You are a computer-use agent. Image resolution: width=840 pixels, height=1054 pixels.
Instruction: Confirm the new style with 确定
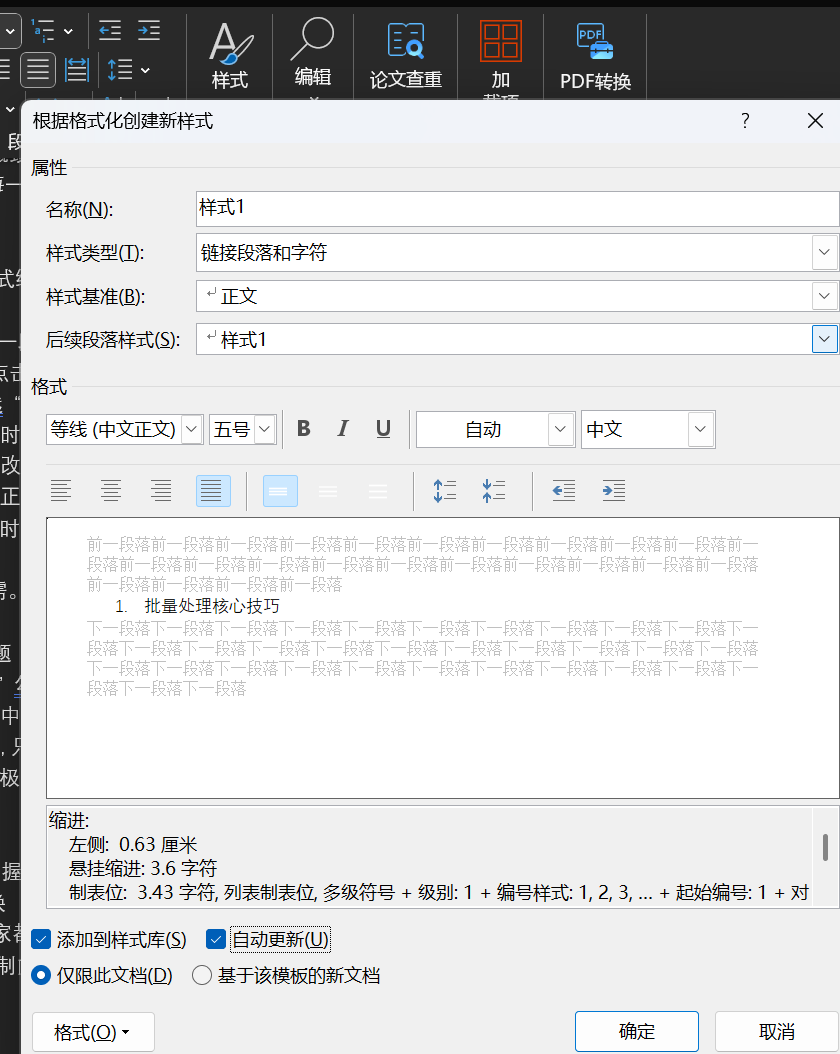636,1031
